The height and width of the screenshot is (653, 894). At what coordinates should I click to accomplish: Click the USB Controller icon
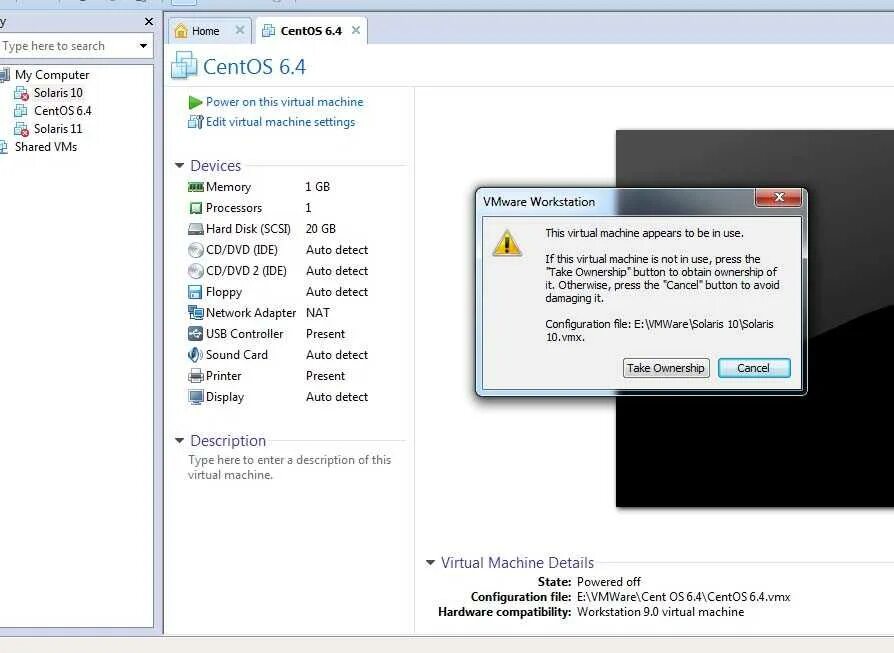click(196, 334)
